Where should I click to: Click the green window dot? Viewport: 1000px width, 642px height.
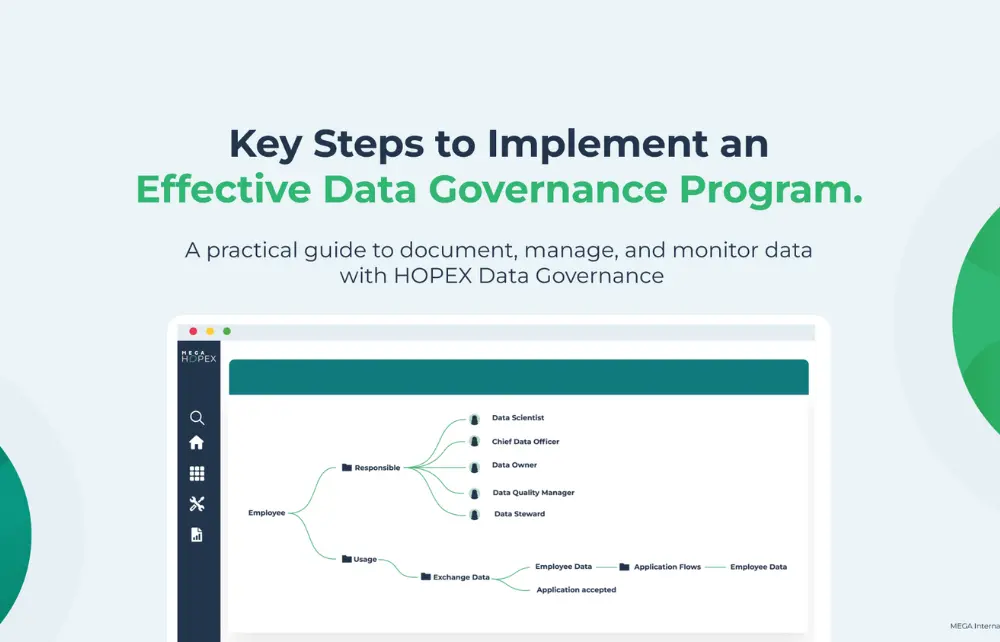pyautogui.click(x=226, y=331)
